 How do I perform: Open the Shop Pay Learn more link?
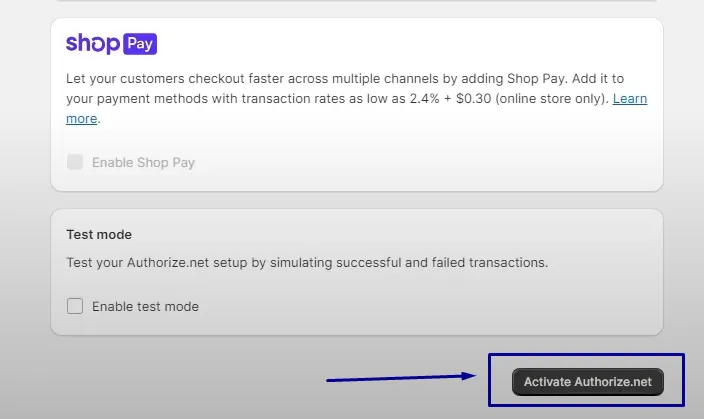pos(629,98)
